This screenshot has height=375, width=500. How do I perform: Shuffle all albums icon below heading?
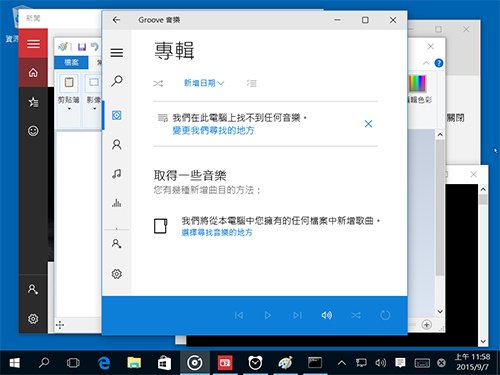point(158,83)
